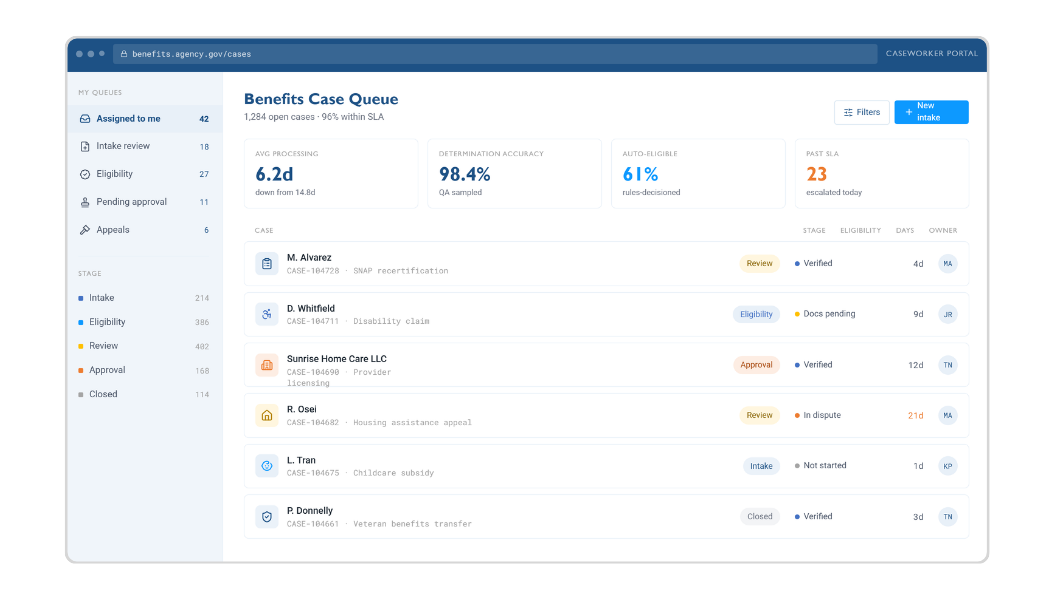Click the Review badge on R. Osei row
This screenshot has width=1050, height=600.
click(759, 415)
